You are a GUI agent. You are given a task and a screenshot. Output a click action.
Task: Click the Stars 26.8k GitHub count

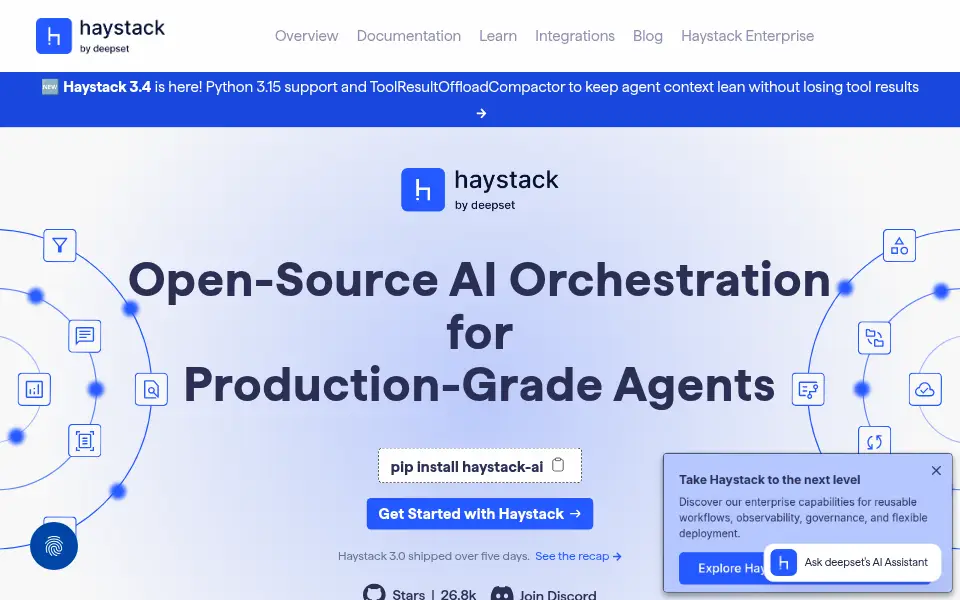tap(434, 594)
